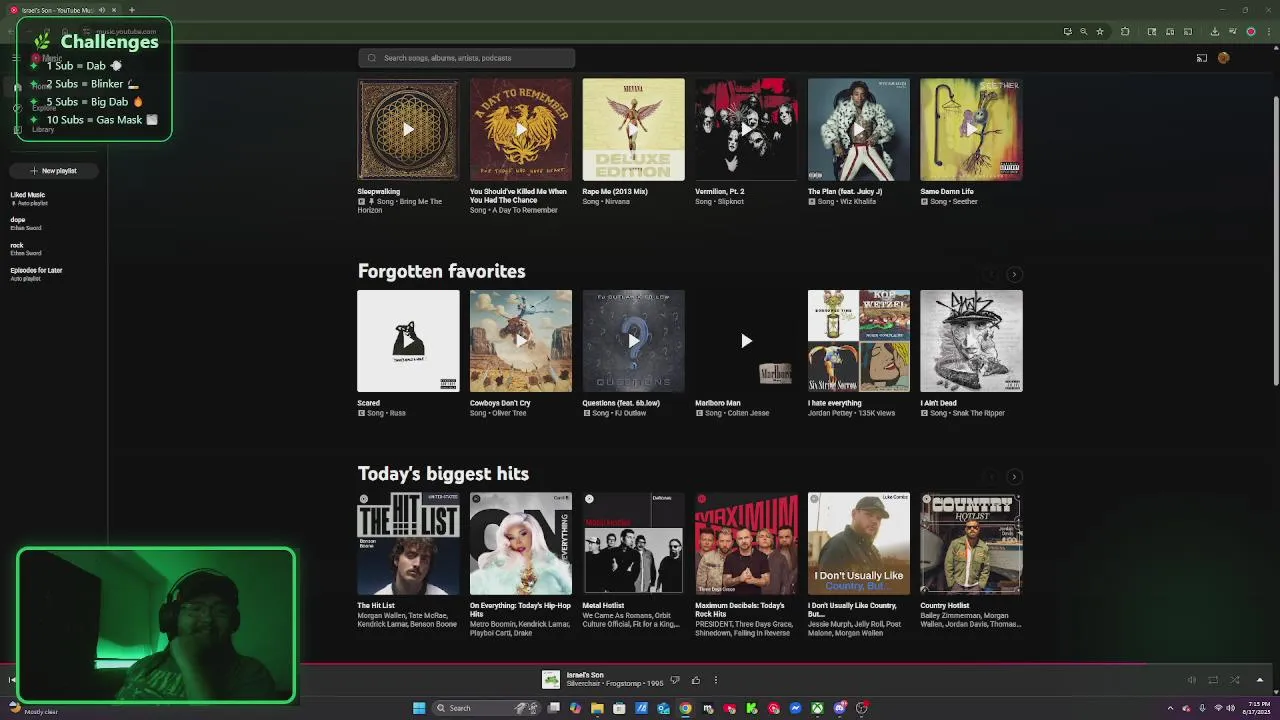Image resolution: width=1280 pixels, height=720 pixels.
Task: Show next Forgotten favorites items arrow
Action: [x=1014, y=274]
